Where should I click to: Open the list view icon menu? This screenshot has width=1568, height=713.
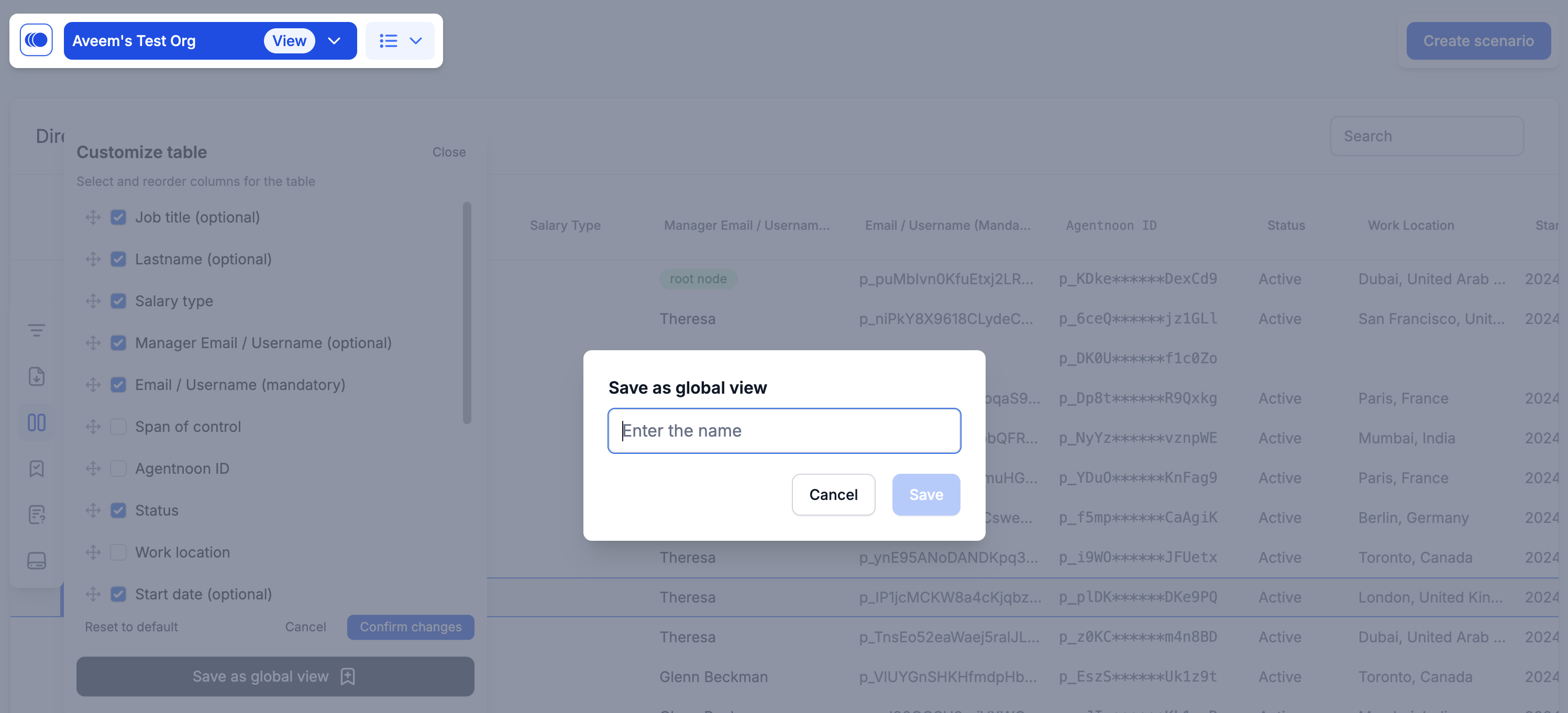[400, 41]
